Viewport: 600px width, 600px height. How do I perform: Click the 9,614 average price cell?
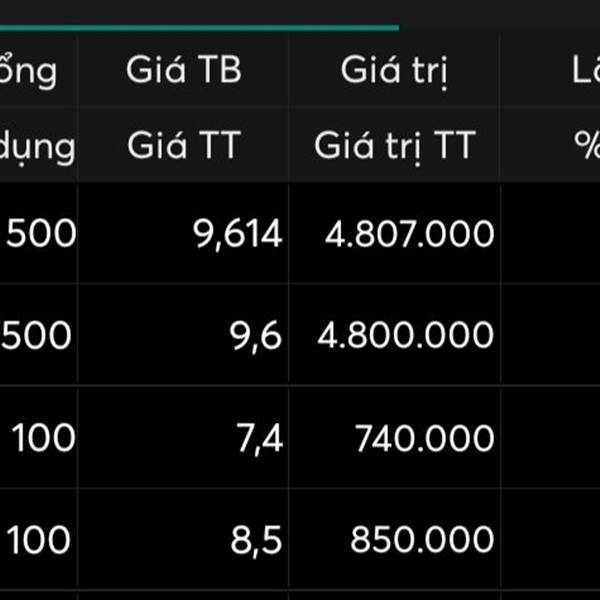click(239, 234)
